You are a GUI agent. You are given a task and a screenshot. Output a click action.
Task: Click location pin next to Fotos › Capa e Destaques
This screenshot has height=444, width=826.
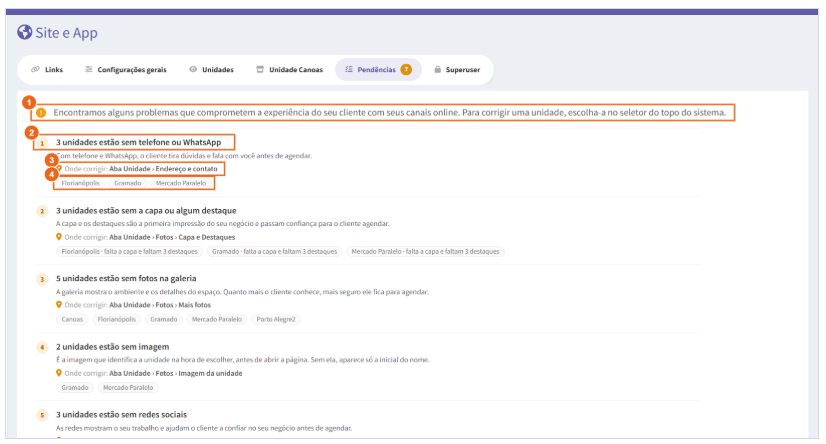point(59,237)
